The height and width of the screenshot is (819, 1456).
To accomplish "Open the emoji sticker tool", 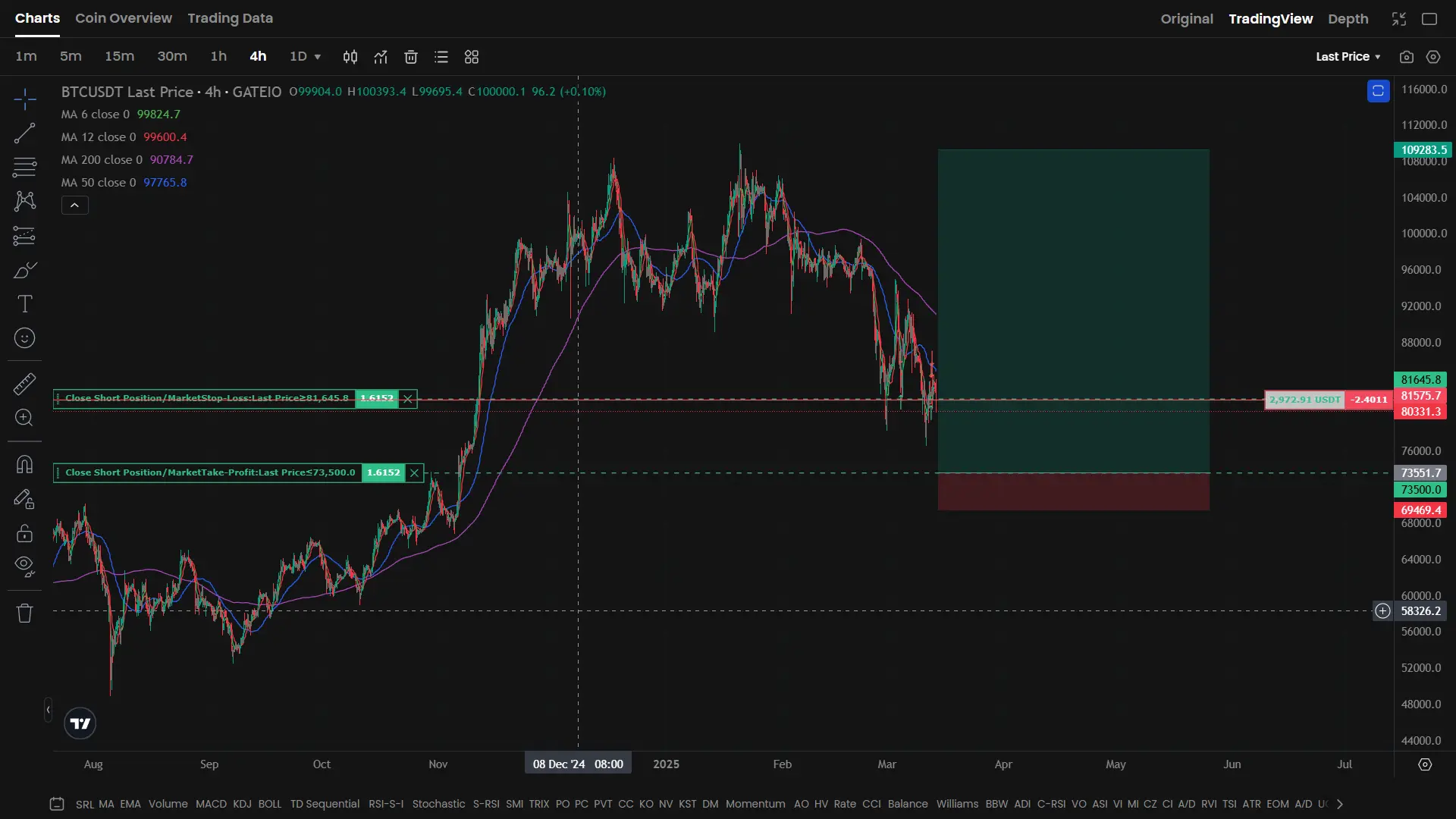I will 24,338.
